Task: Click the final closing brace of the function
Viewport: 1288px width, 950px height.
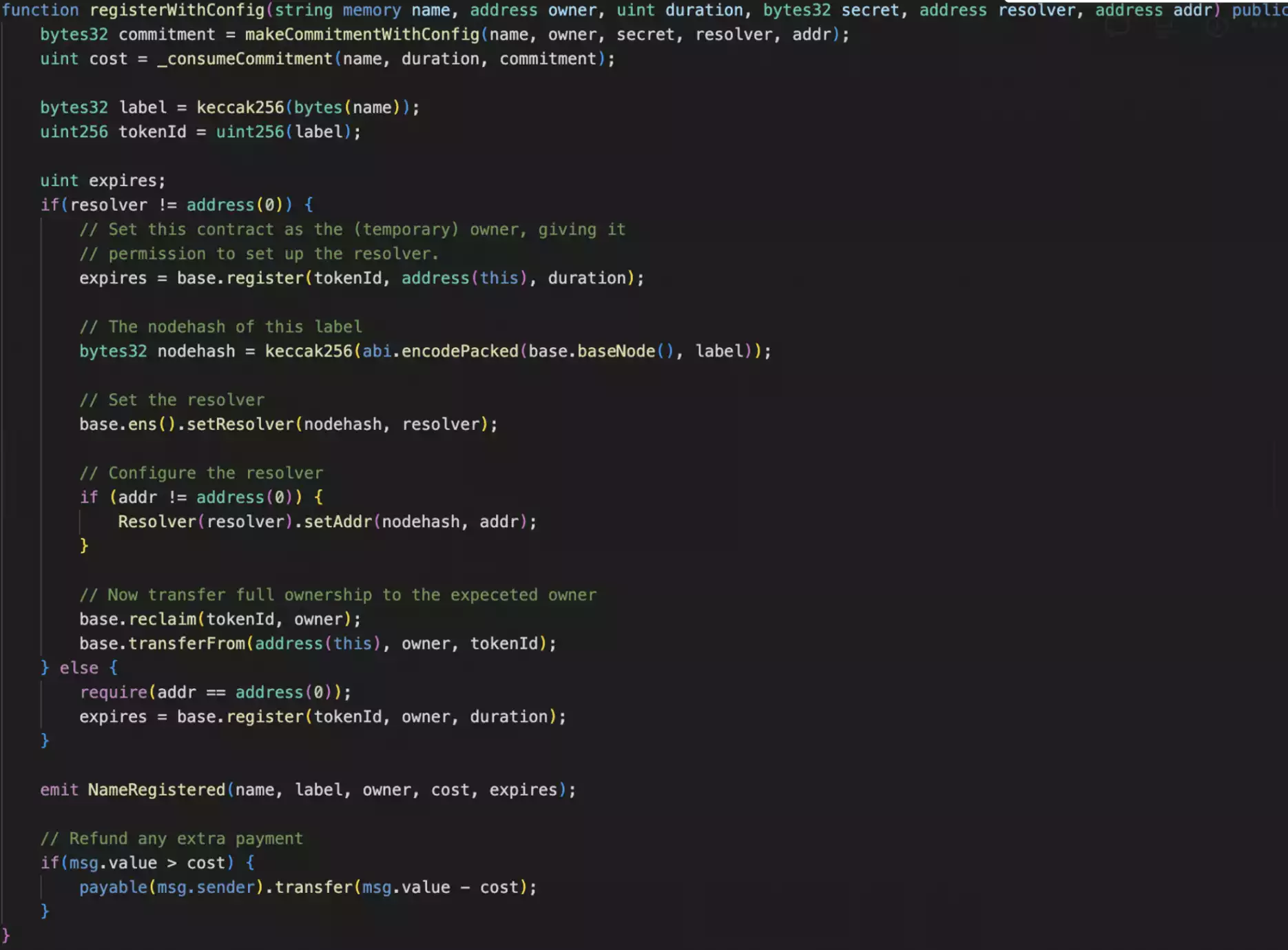Action: 6,936
